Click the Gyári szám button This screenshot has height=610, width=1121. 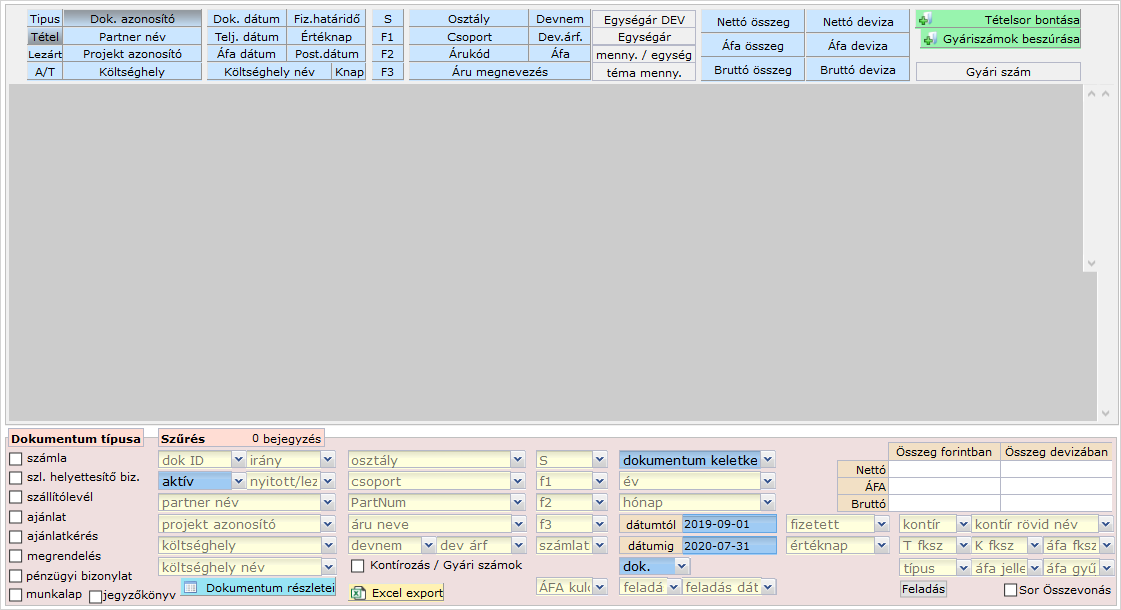[x=997, y=72]
